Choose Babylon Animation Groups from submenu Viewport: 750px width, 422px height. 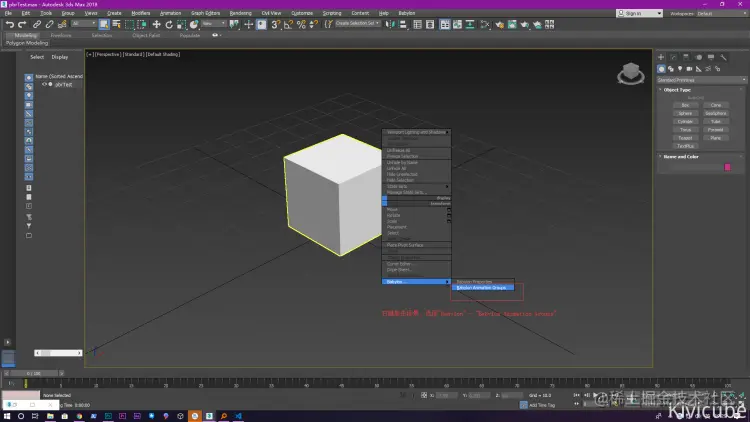(483, 288)
